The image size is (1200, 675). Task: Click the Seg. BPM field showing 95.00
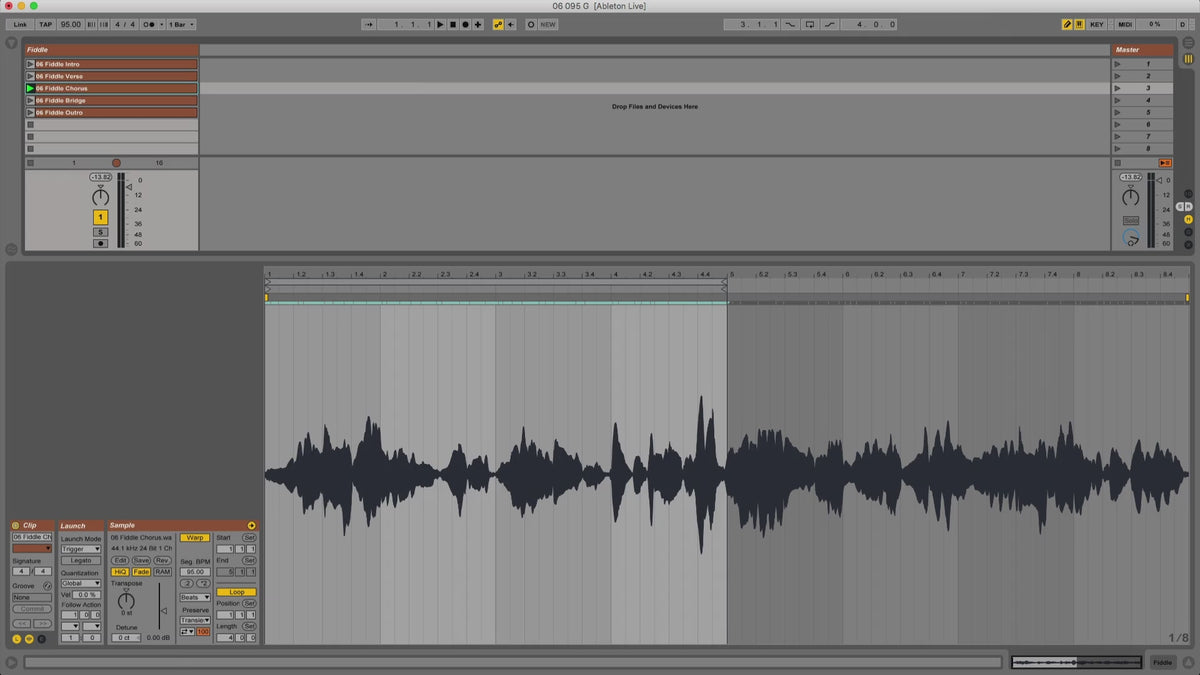click(x=194, y=572)
